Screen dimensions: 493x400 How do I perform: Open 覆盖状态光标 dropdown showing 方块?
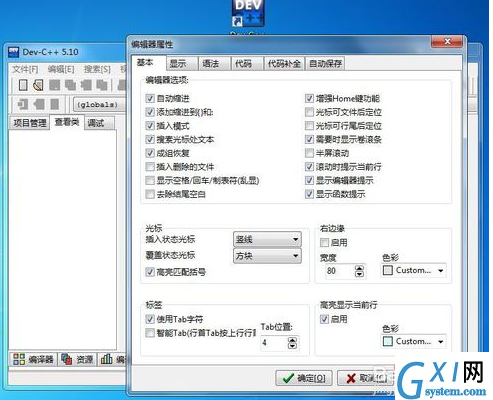point(267,256)
